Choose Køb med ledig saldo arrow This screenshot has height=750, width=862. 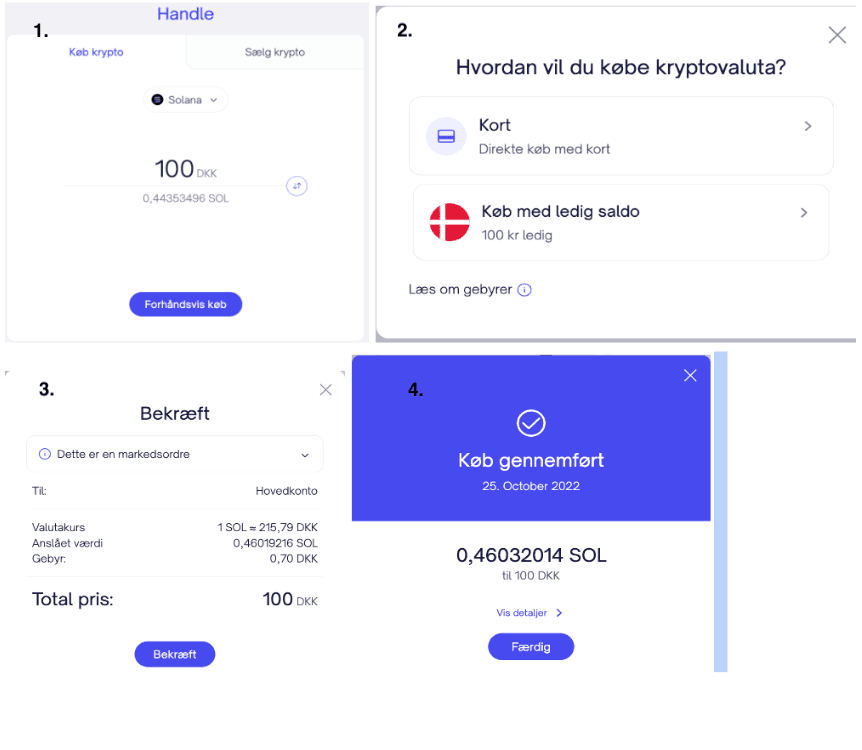(804, 213)
